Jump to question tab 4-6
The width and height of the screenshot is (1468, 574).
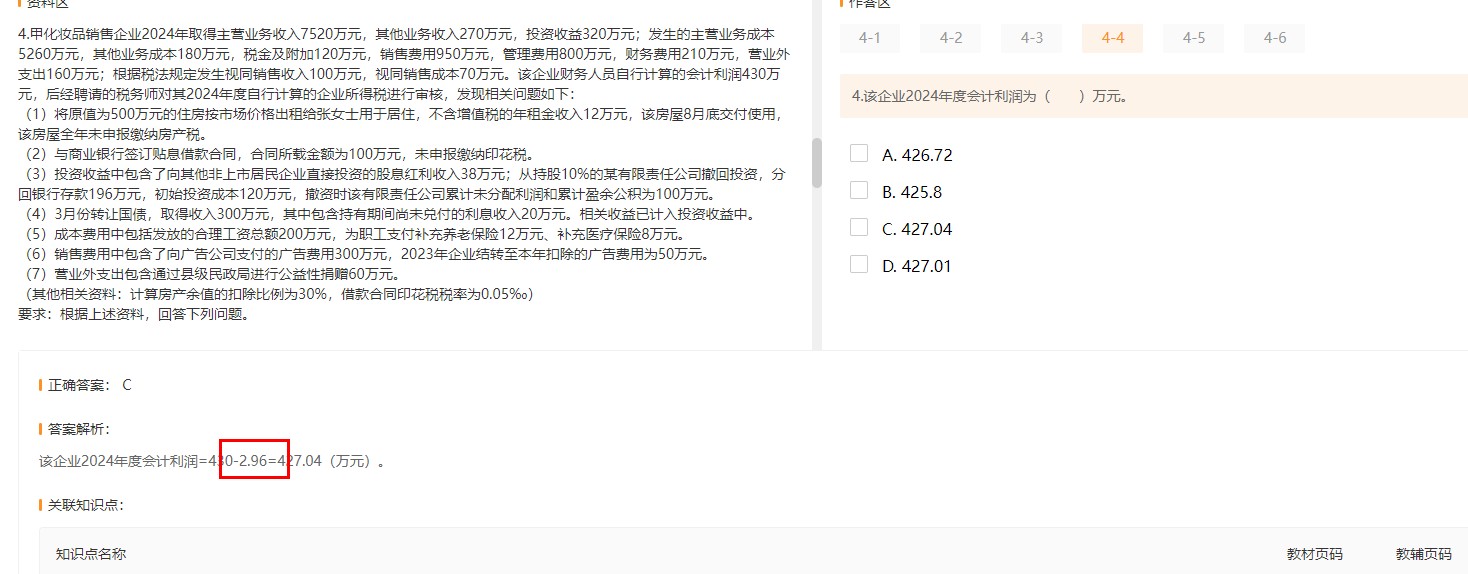pos(1274,38)
